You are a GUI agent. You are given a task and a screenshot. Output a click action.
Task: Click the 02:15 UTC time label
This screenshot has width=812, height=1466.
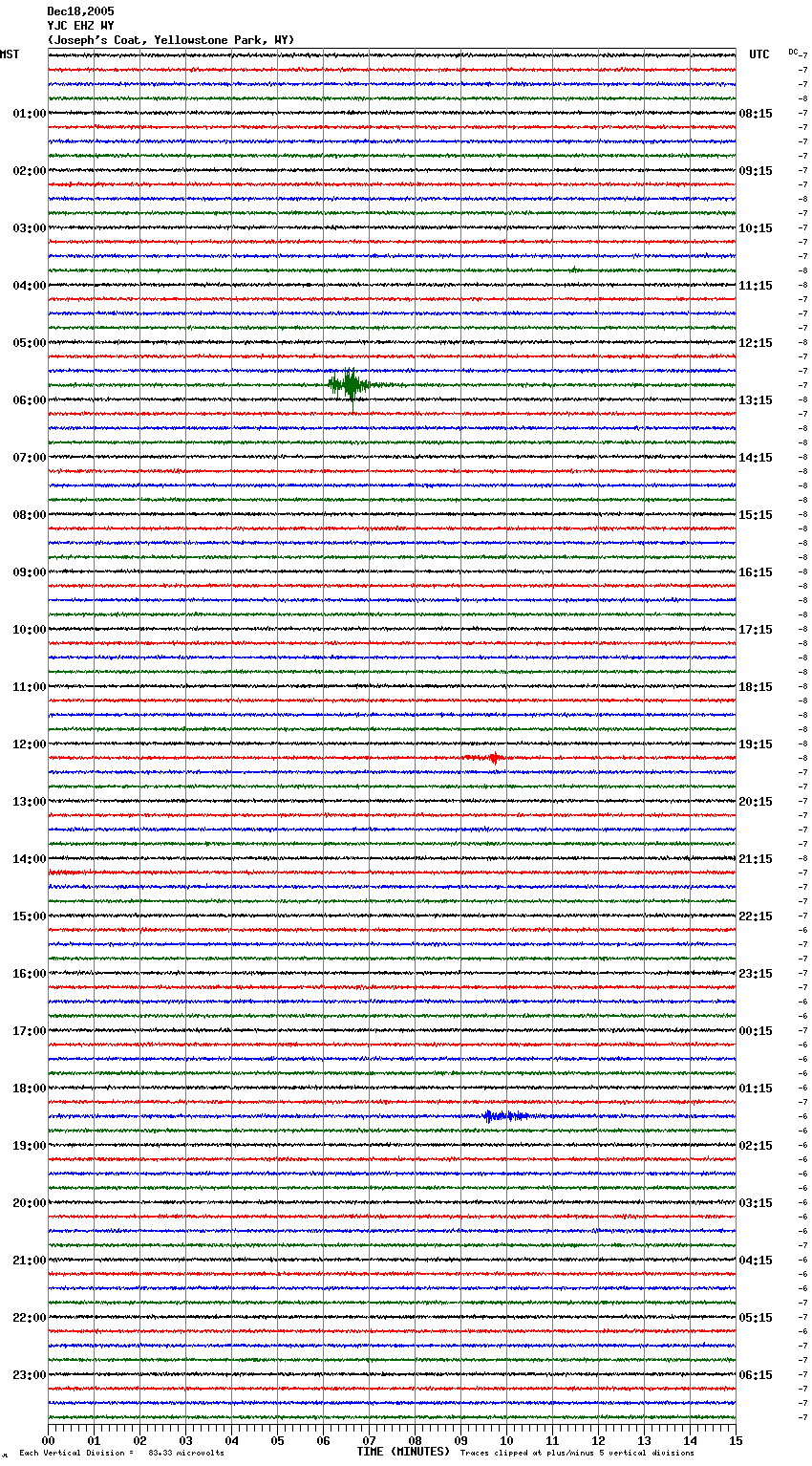tap(756, 1146)
